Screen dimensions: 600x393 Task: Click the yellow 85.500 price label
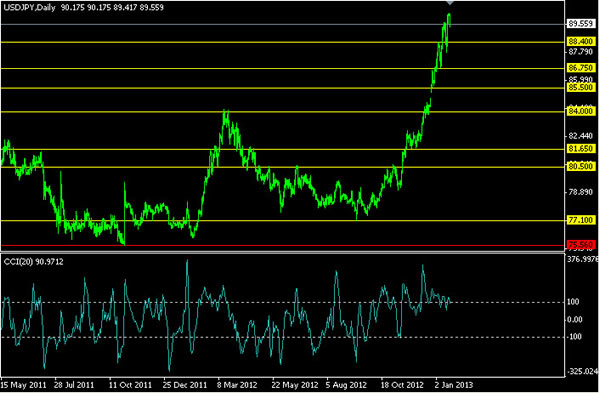580,88
